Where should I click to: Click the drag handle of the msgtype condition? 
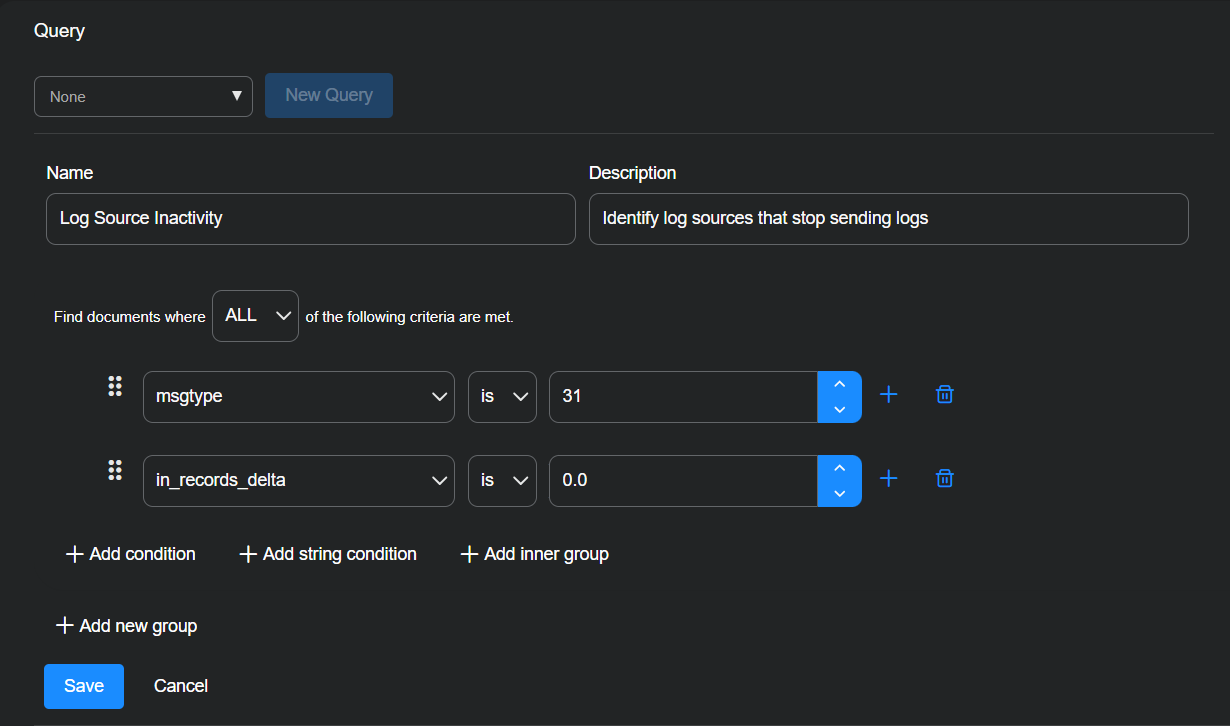pyautogui.click(x=115, y=385)
